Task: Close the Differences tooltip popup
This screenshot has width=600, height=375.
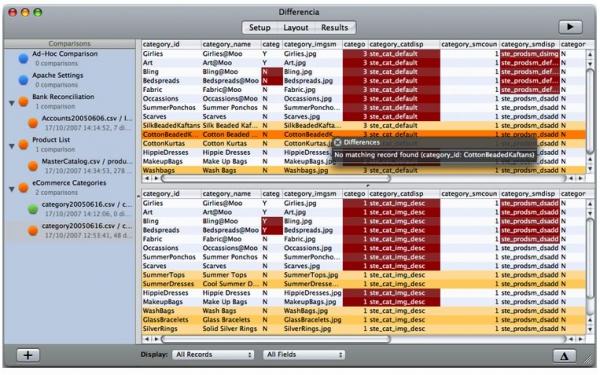Action: coord(337,142)
